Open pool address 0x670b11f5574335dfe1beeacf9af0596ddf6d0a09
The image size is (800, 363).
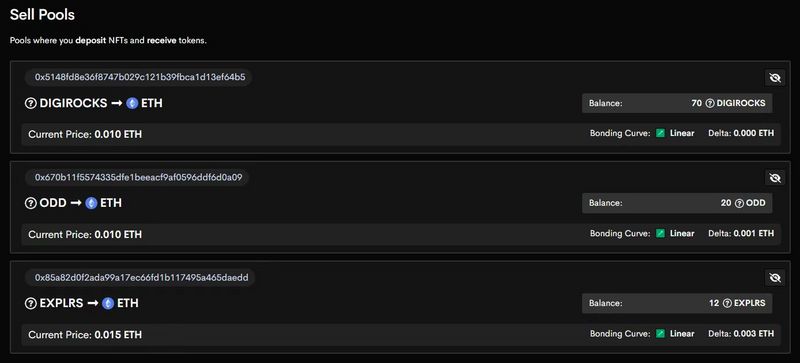[x=138, y=177]
